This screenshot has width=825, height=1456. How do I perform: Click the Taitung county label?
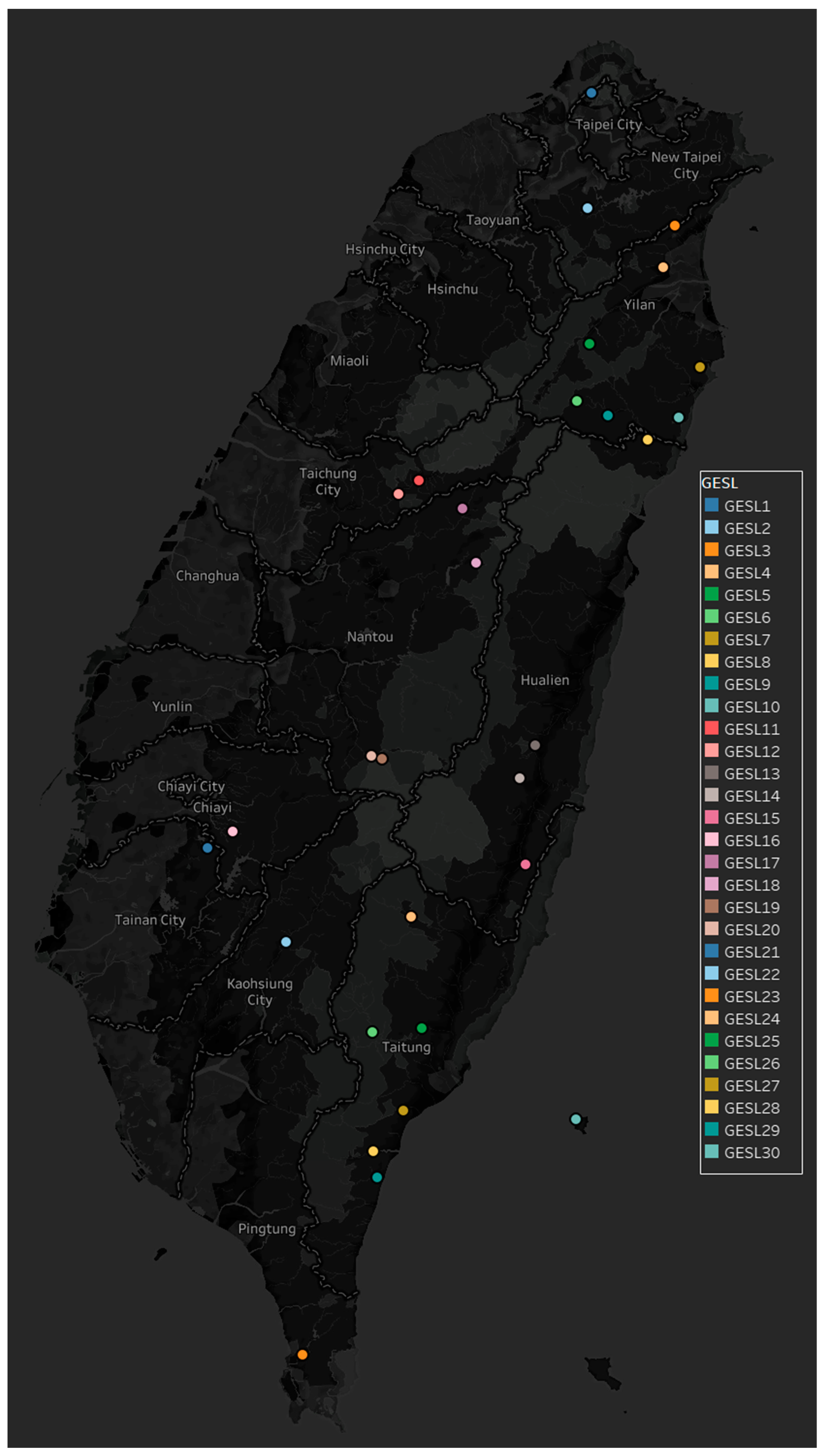tap(406, 1047)
